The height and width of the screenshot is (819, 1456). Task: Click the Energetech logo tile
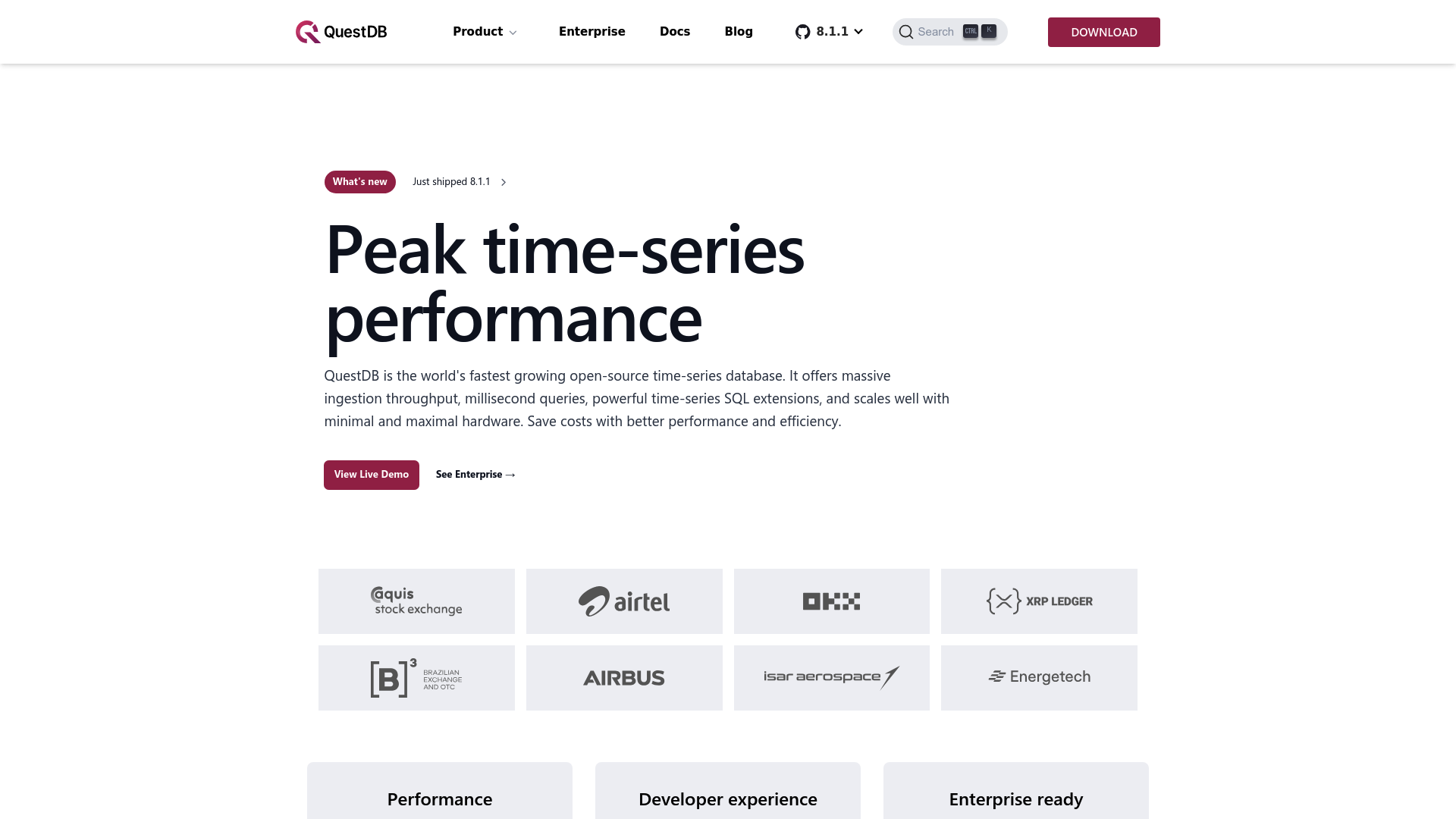click(x=1039, y=677)
